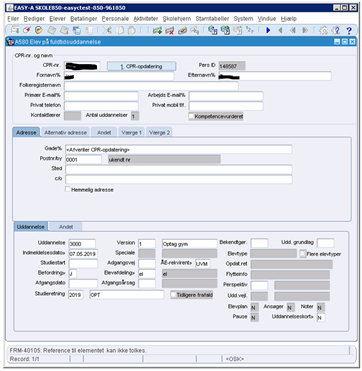
Task: Toggle the Tidligere frafald checkbox
Action: tap(173, 295)
